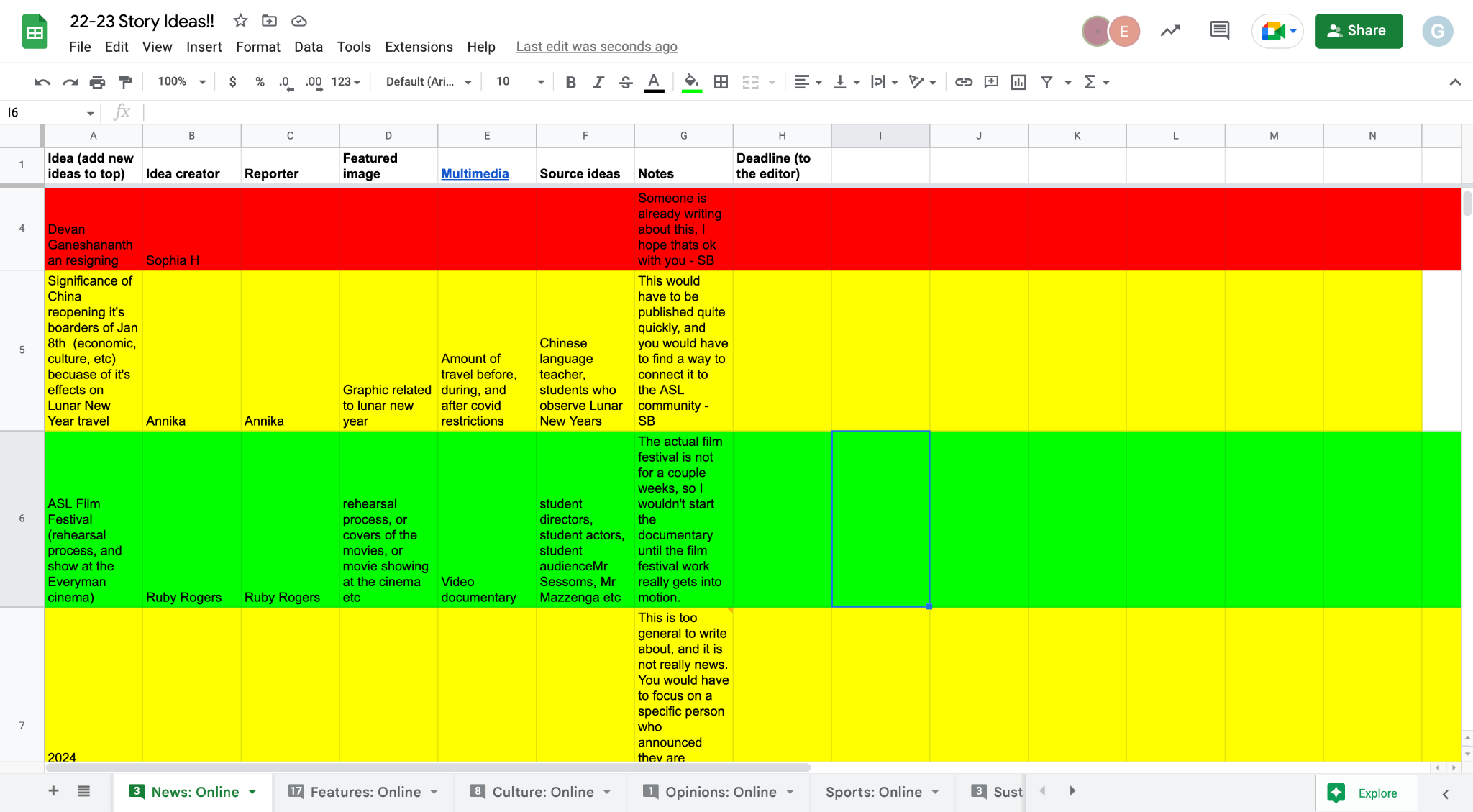Switch to the Features: Online tab
This screenshot has width=1473, height=812.
point(365,792)
